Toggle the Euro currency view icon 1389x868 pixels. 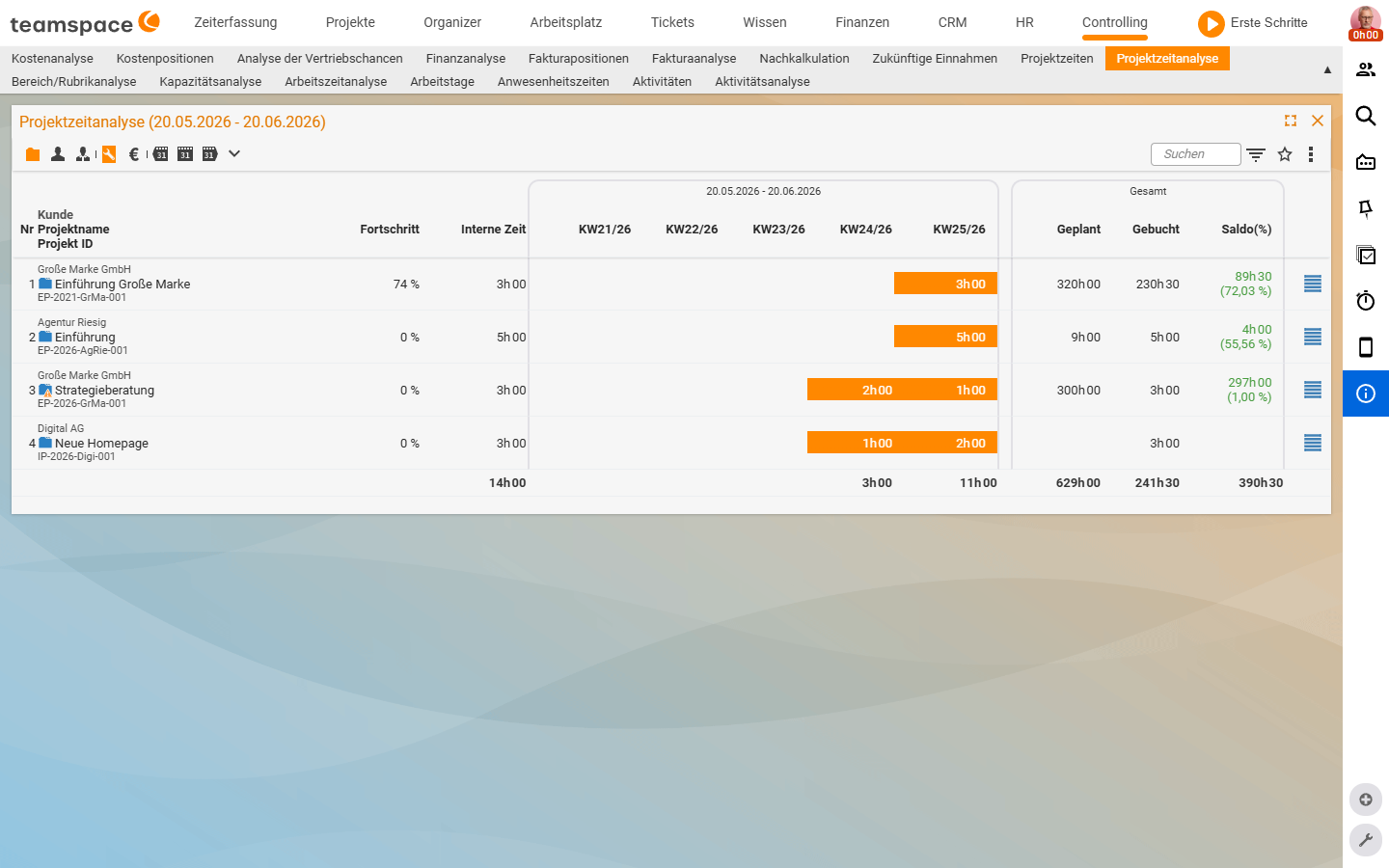point(134,154)
